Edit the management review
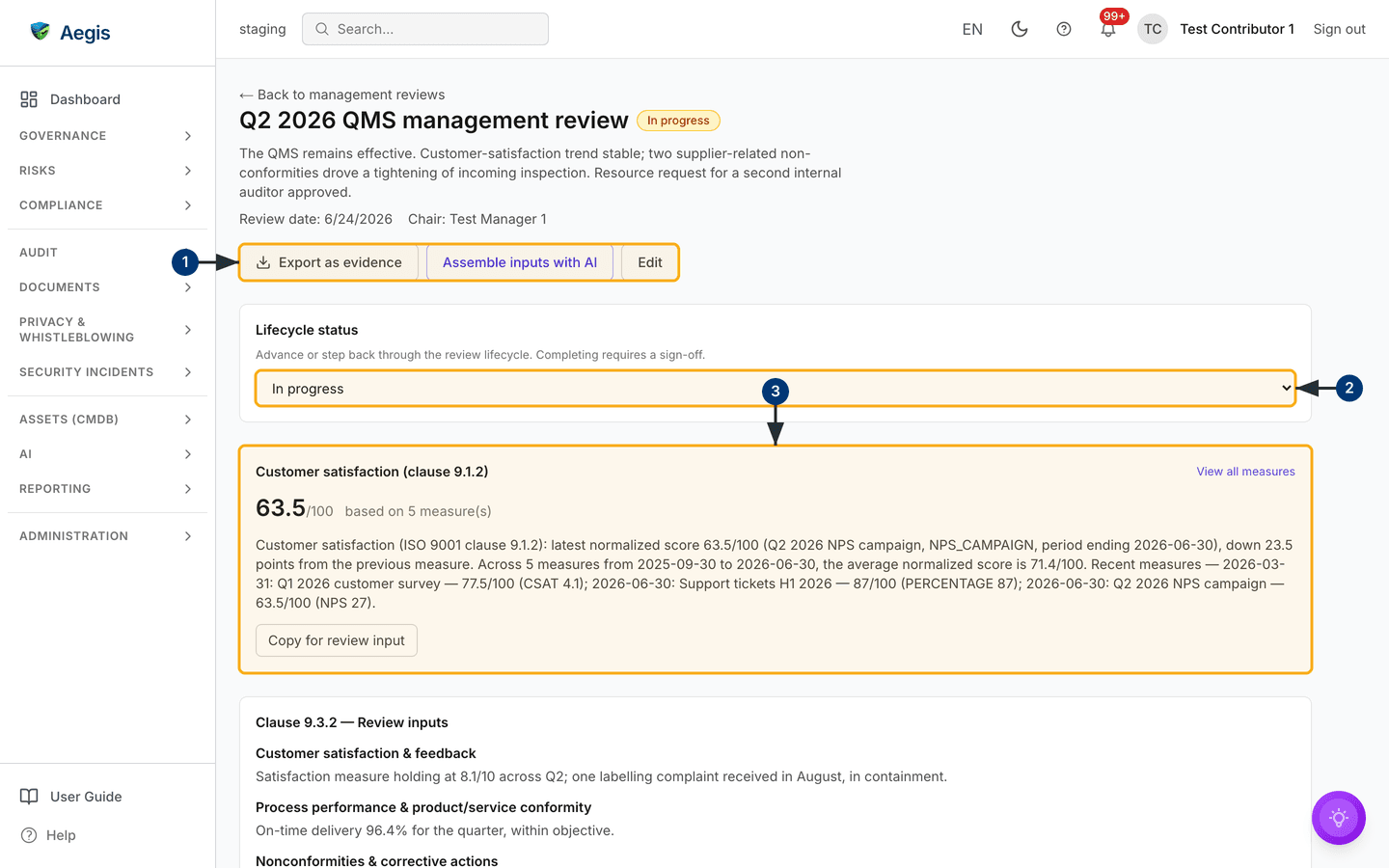Image resolution: width=1389 pixels, height=868 pixels. pos(650,262)
